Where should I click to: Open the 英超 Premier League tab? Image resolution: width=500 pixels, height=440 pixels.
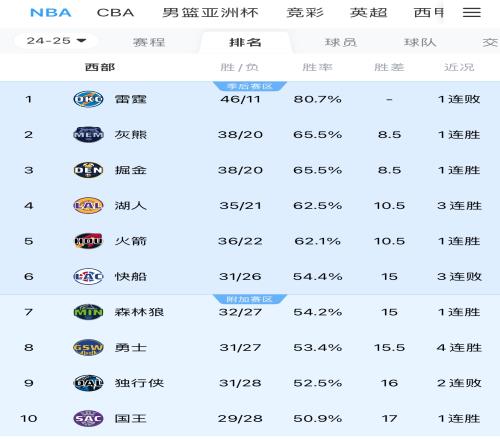click(368, 13)
